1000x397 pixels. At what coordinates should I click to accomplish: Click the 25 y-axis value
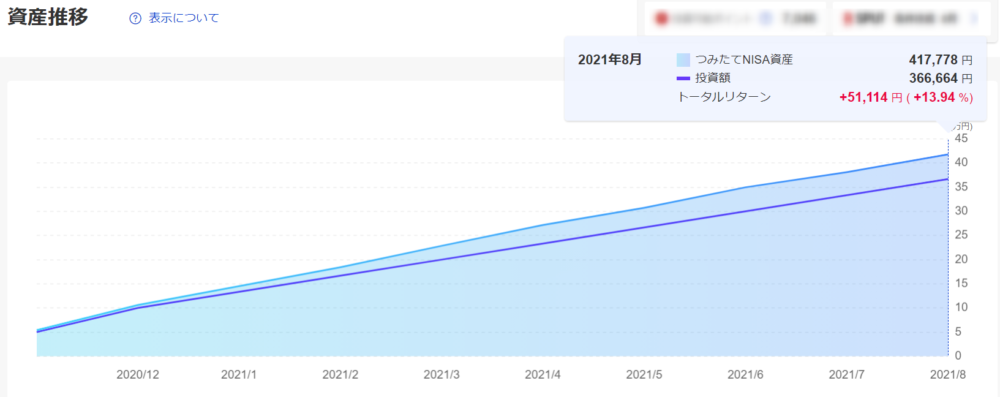(x=961, y=235)
